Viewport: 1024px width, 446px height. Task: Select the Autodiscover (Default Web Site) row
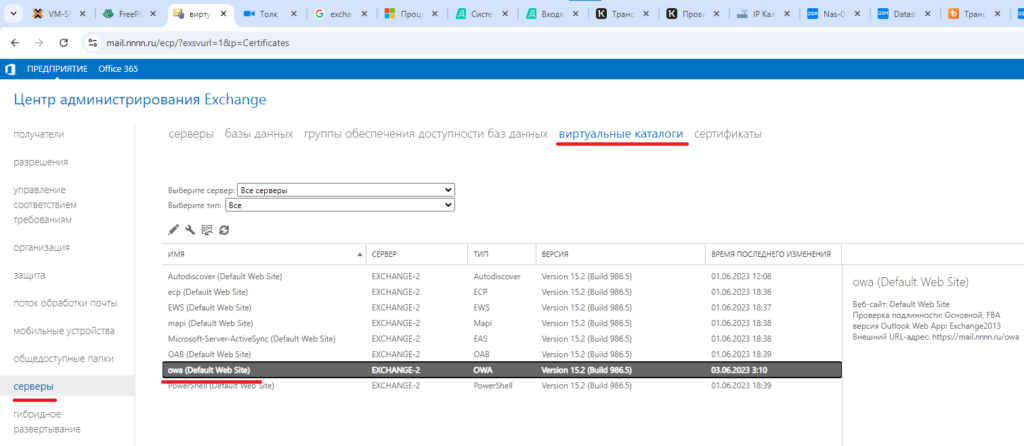[502, 276]
